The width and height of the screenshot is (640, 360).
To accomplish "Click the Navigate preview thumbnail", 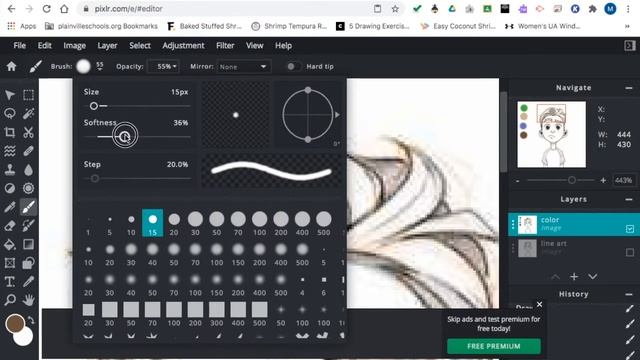I will point(551,134).
